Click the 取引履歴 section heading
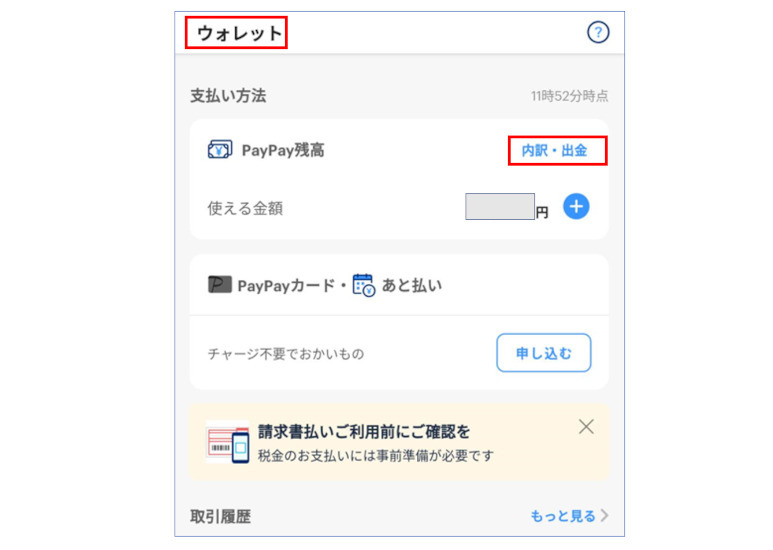Image resolution: width=773 pixels, height=550 pixels. 221,517
